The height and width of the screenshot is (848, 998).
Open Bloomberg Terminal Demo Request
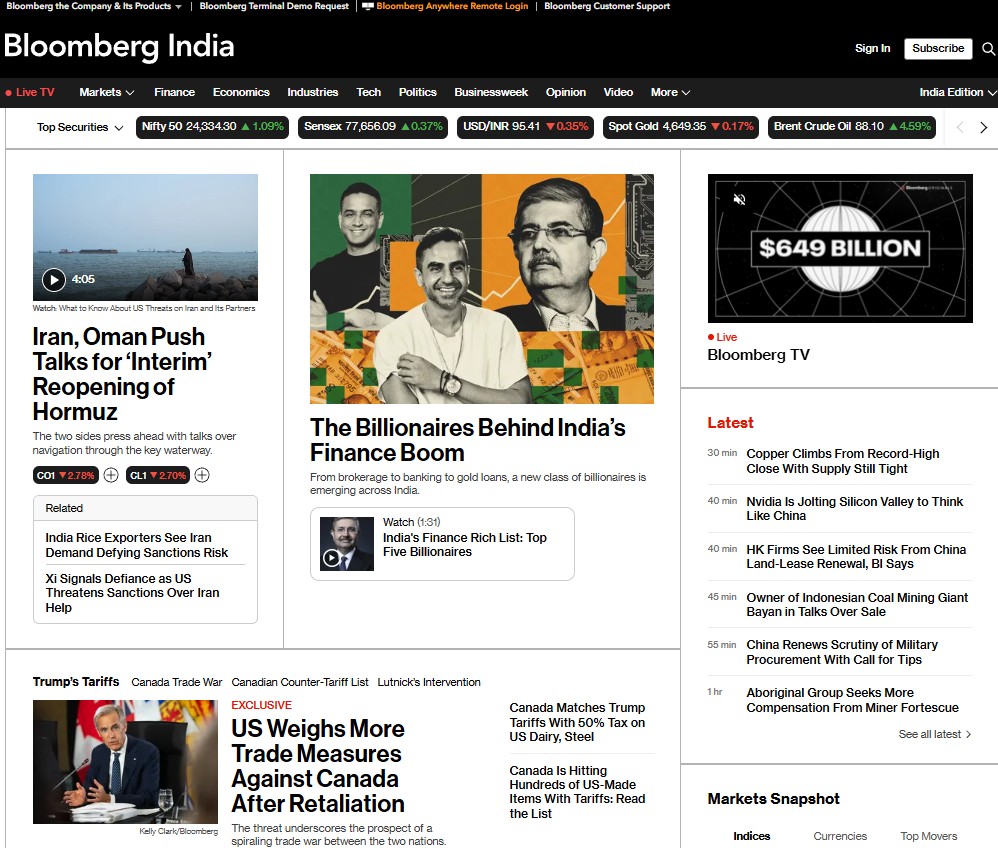pyautogui.click(x=274, y=6)
